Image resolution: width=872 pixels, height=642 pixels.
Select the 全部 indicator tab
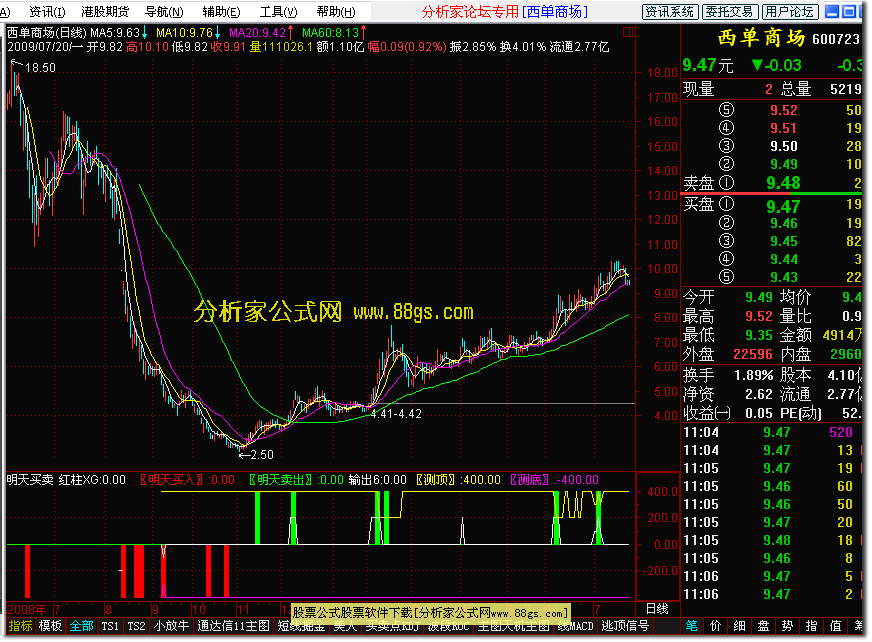[81, 626]
